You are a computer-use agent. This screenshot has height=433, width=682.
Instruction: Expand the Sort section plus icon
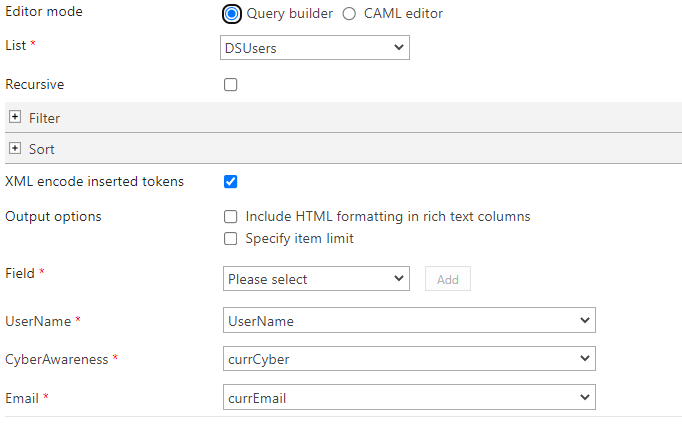pyautogui.click(x=15, y=148)
